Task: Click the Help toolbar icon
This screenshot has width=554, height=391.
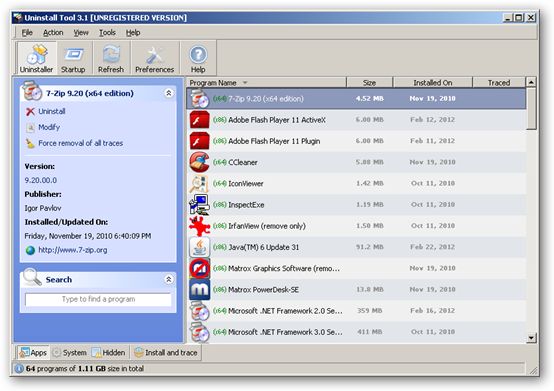Action: click(x=198, y=58)
